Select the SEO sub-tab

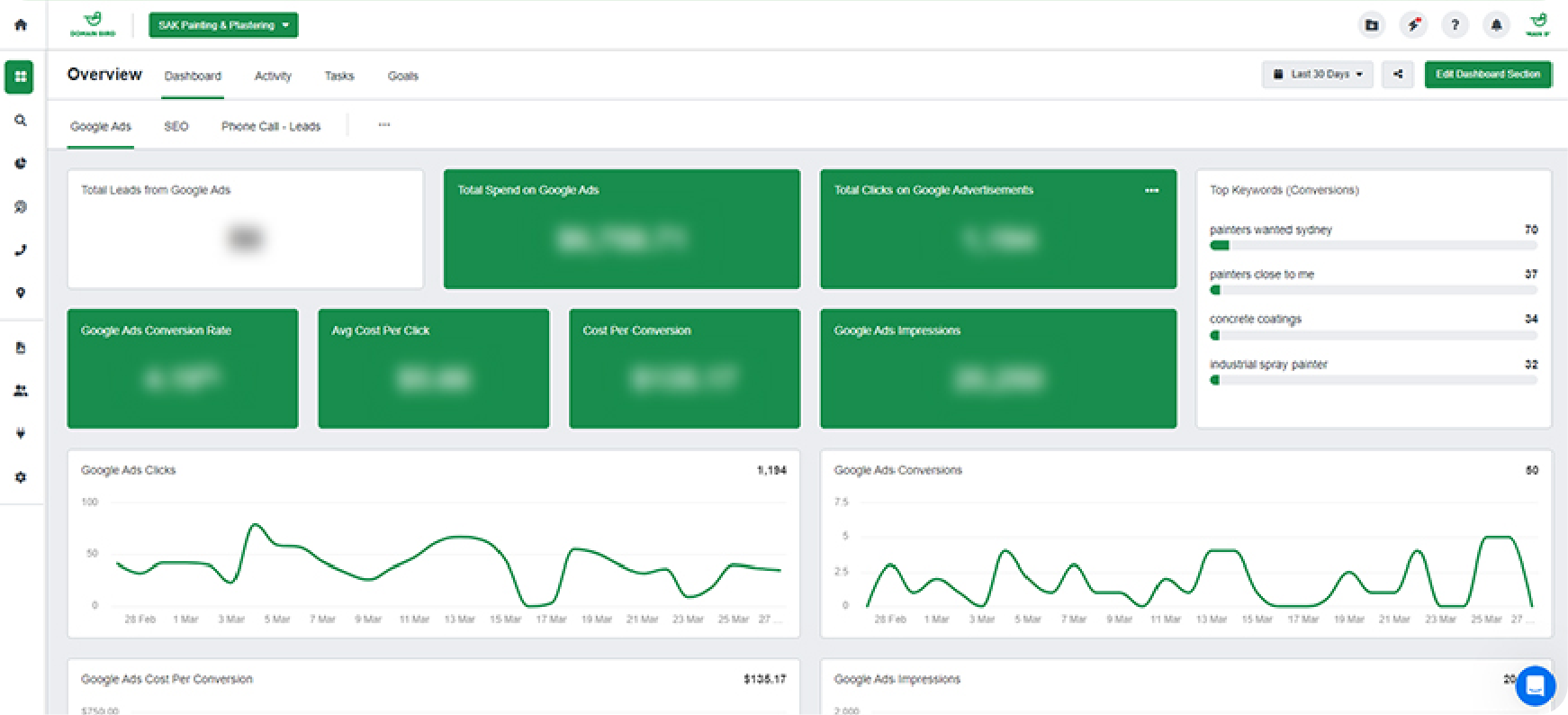[176, 126]
